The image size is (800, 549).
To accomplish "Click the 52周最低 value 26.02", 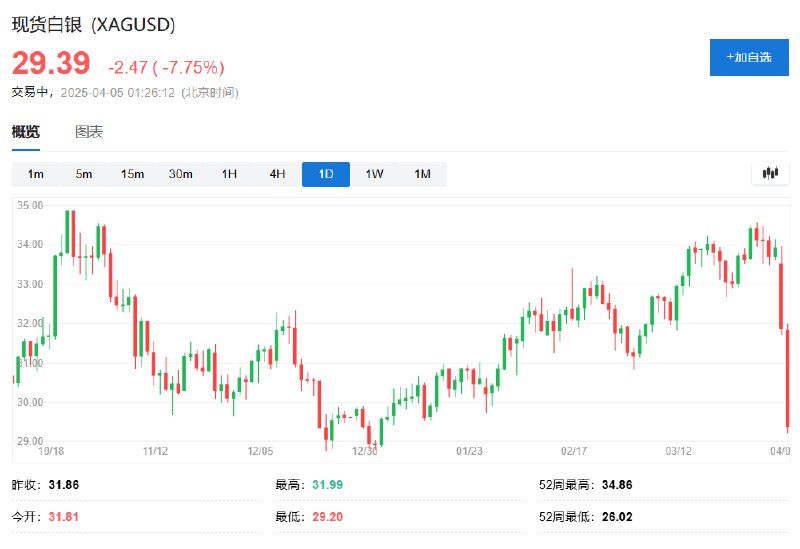I will coord(617,517).
